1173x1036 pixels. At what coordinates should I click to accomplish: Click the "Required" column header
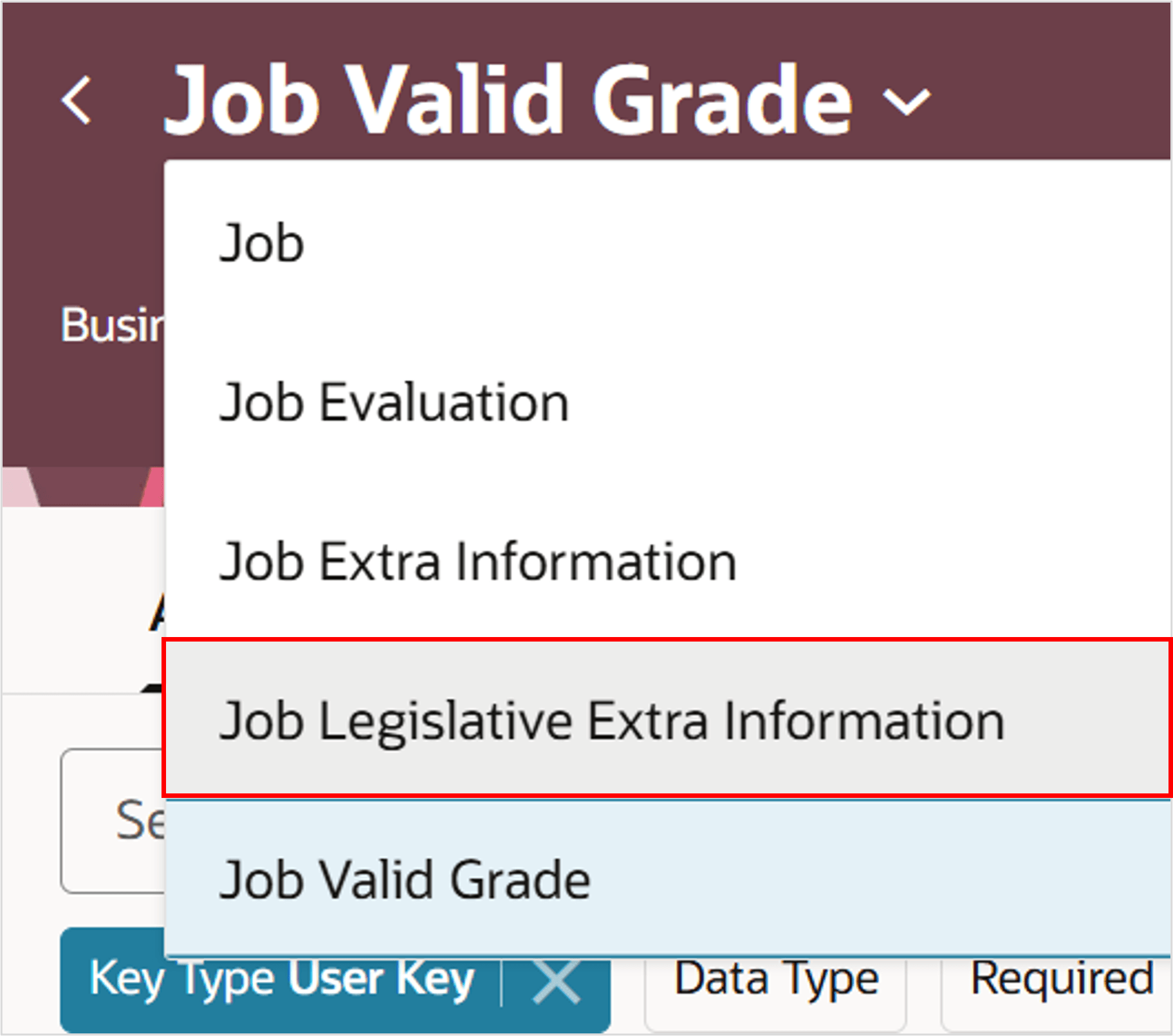click(1063, 979)
